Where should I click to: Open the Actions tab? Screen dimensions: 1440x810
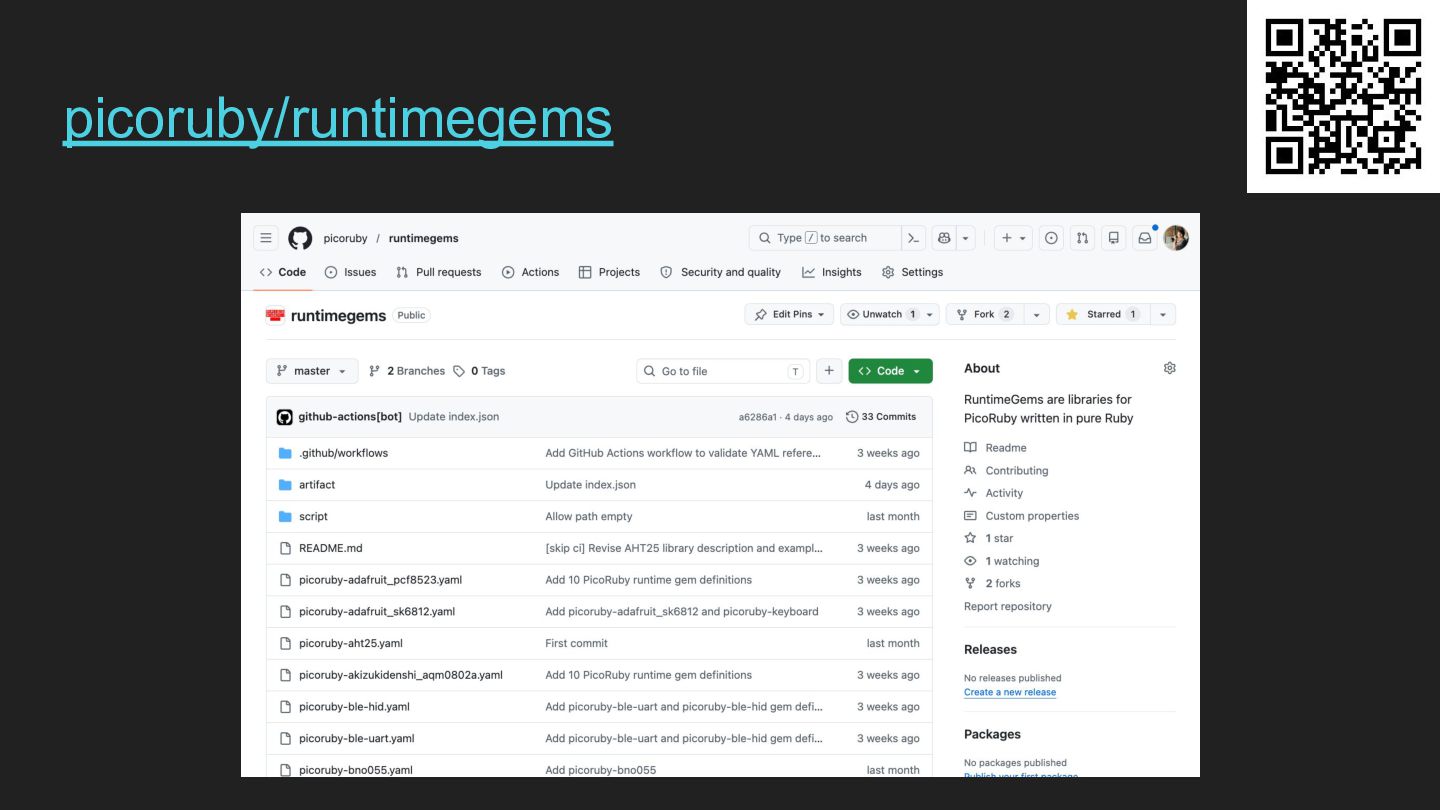530,272
